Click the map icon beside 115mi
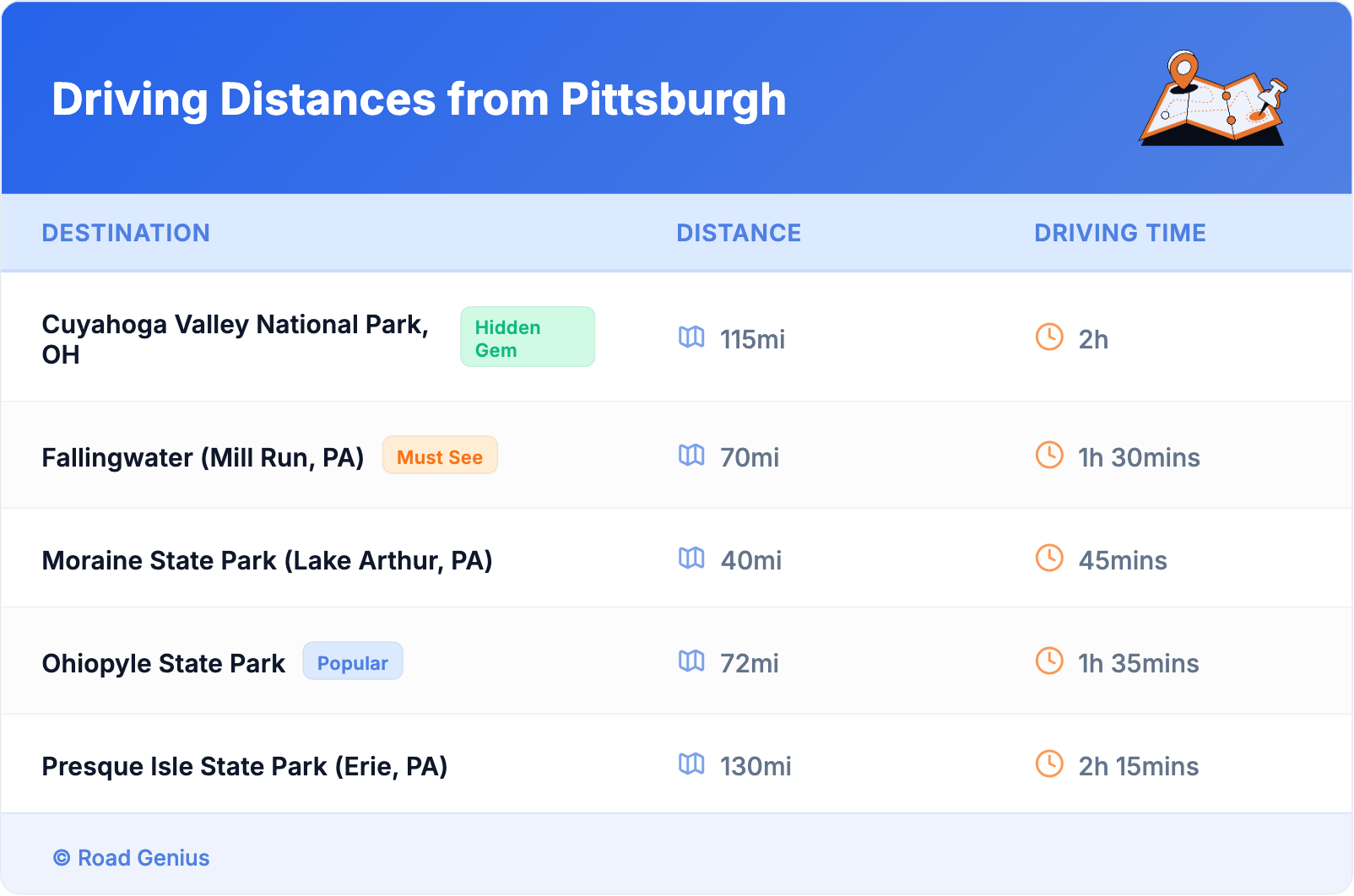This screenshot has height=896, width=1354. tap(691, 337)
